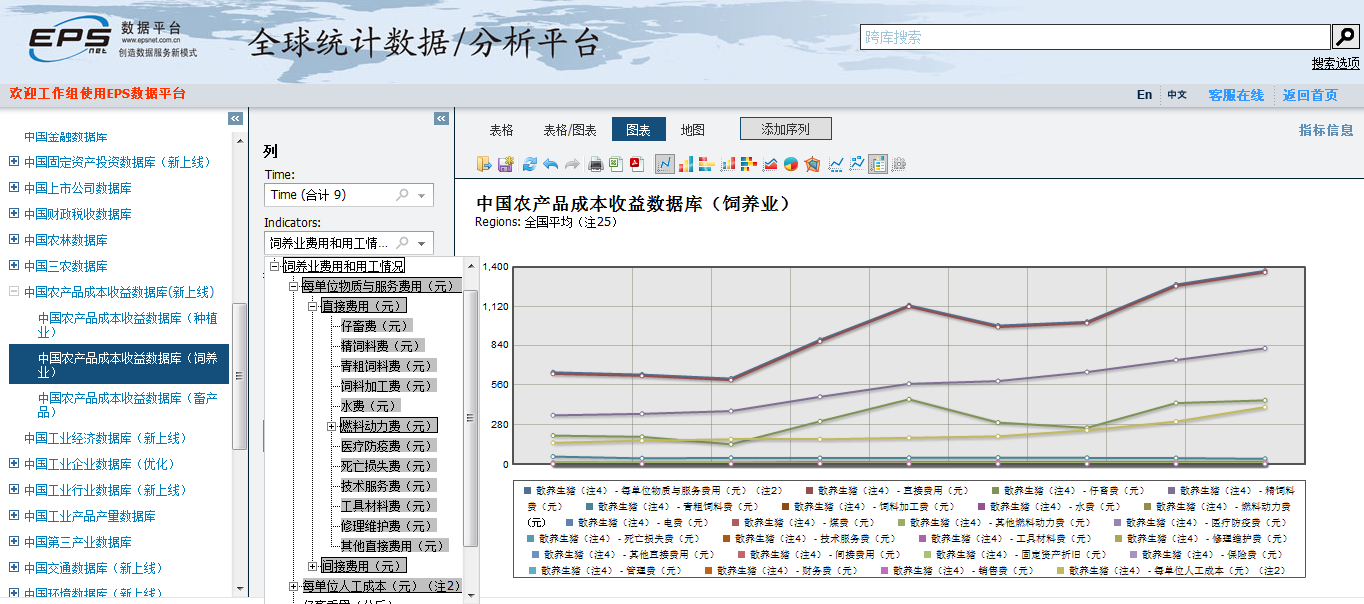
Task: Click in the 跨库搜索 search field
Action: (x=1095, y=37)
